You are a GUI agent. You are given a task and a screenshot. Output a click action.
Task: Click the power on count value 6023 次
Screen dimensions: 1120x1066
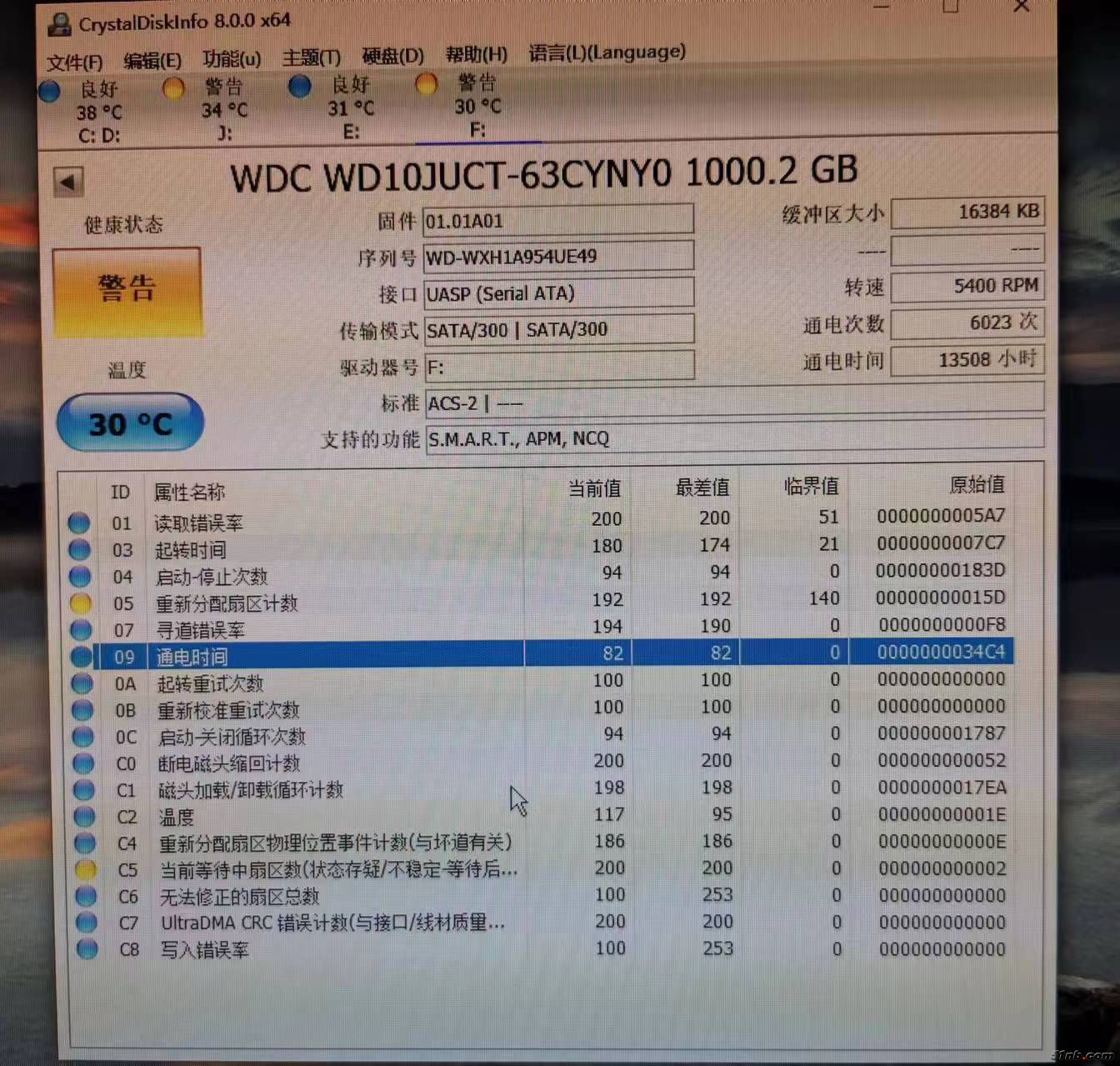point(967,323)
